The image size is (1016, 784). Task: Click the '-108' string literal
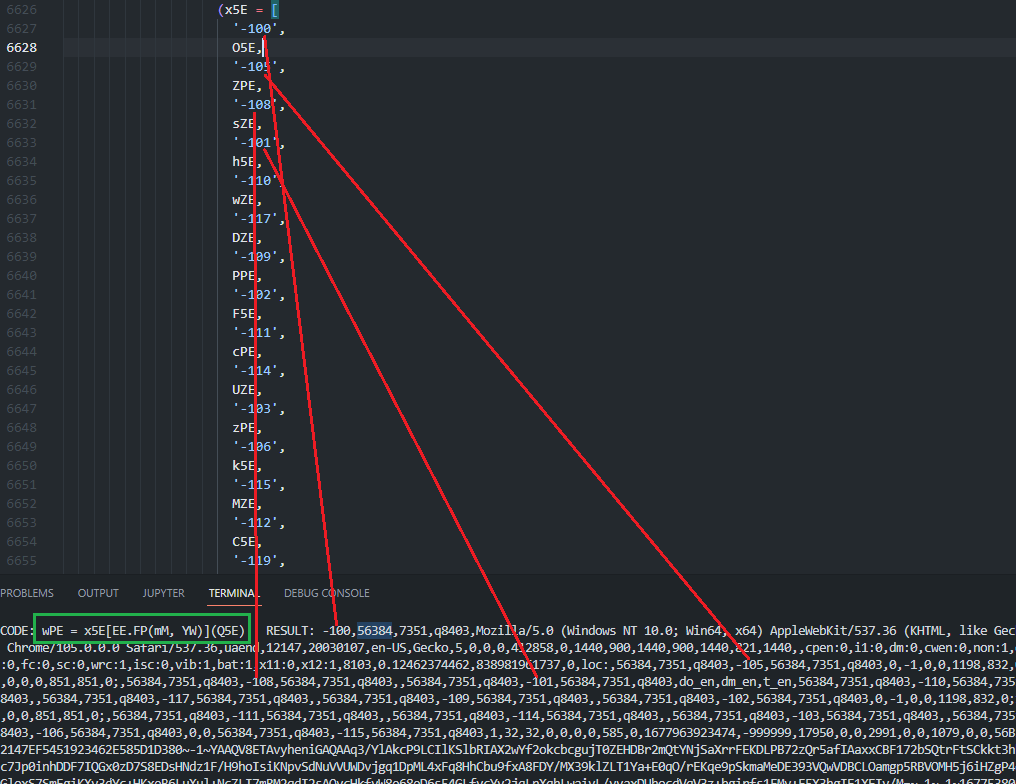click(255, 105)
